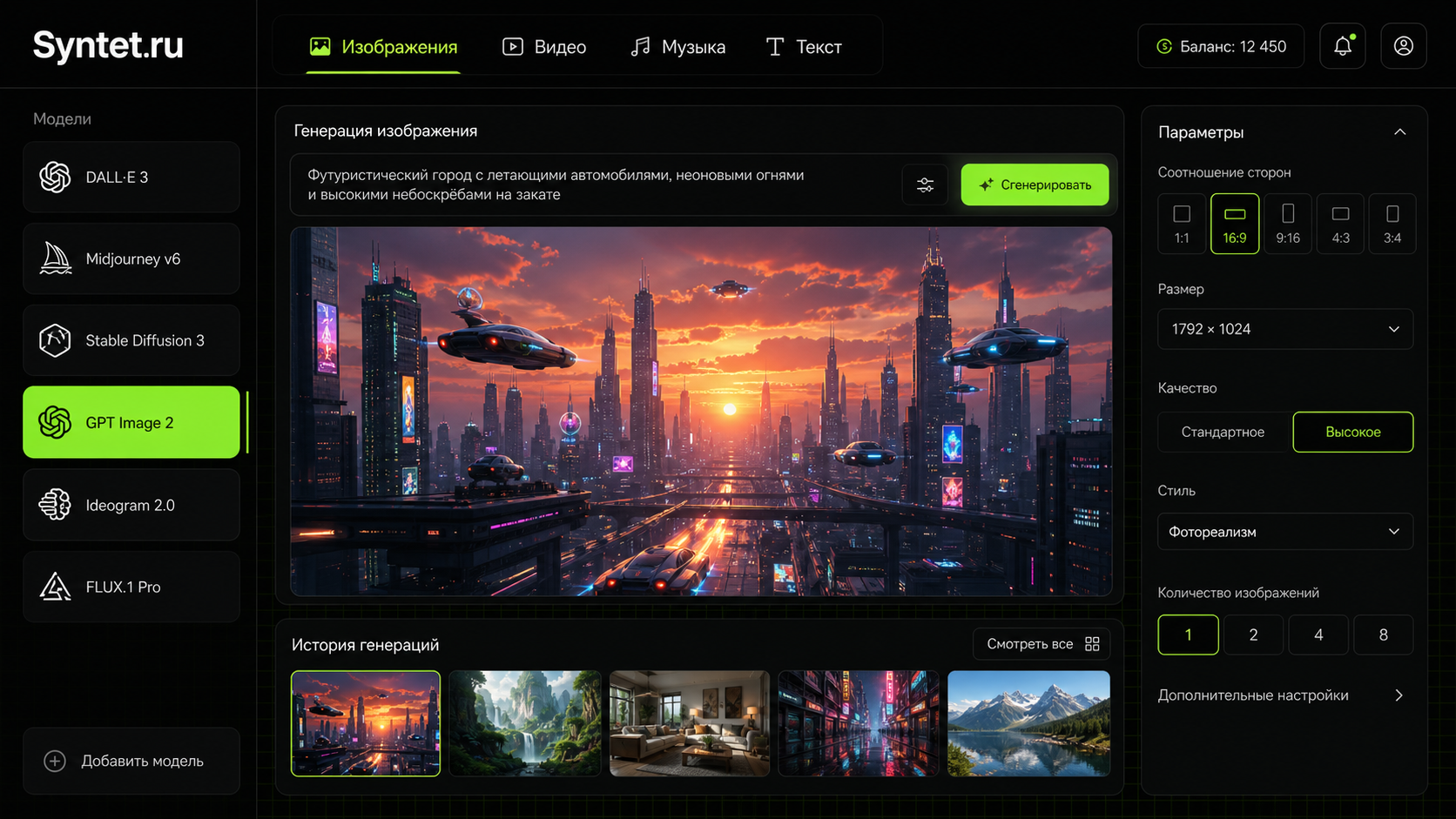Open notifications bell icon
The width and height of the screenshot is (1456, 819).
coord(1343,46)
